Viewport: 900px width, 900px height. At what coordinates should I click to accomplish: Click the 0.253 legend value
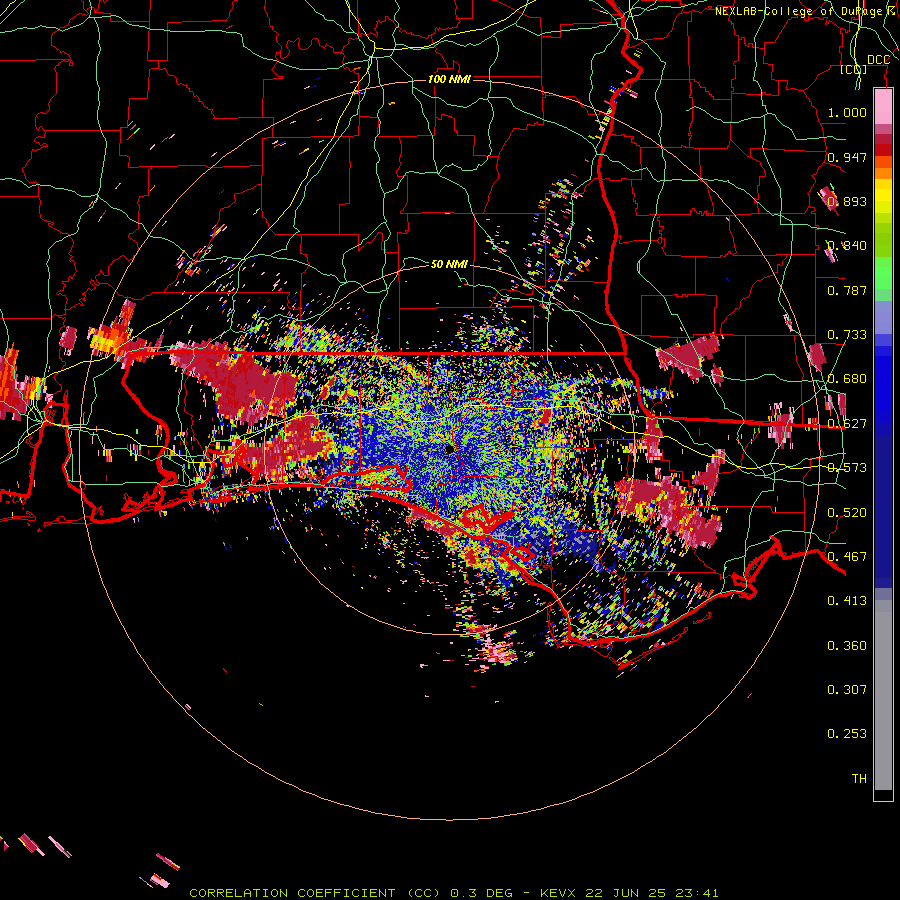point(847,734)
